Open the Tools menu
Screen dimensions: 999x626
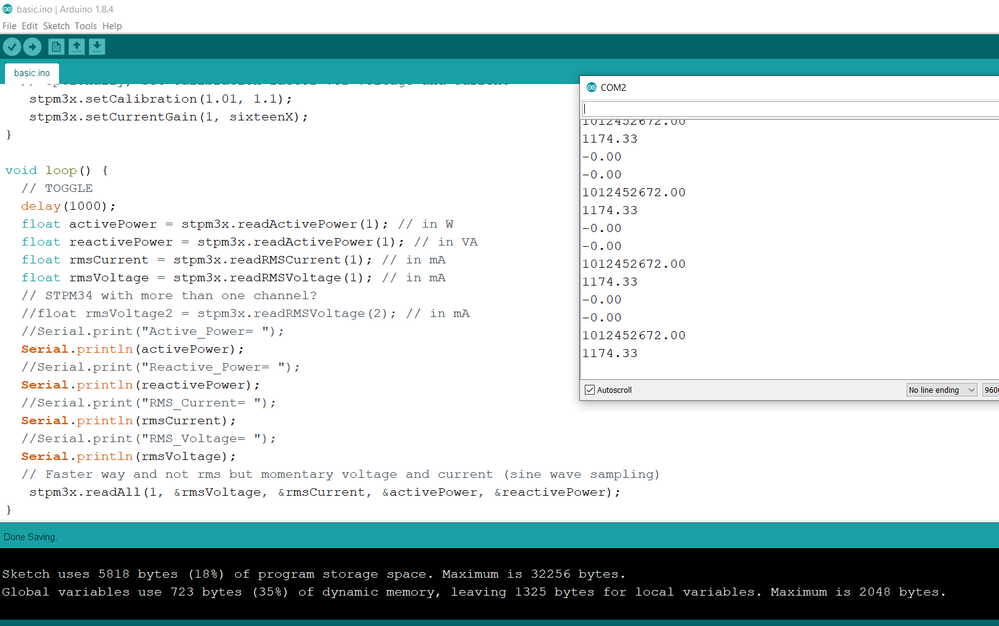click(x=85, y=26)
